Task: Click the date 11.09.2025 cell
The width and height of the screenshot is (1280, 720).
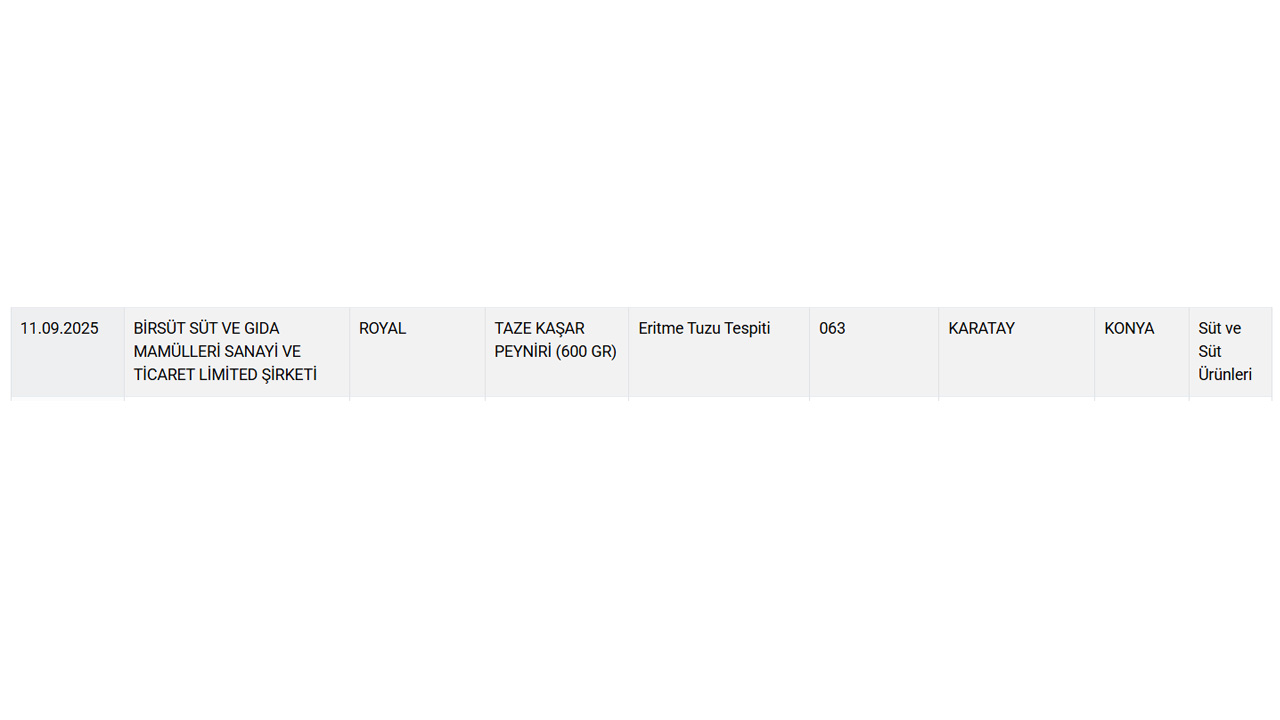Action: click(x=59, y=328)
